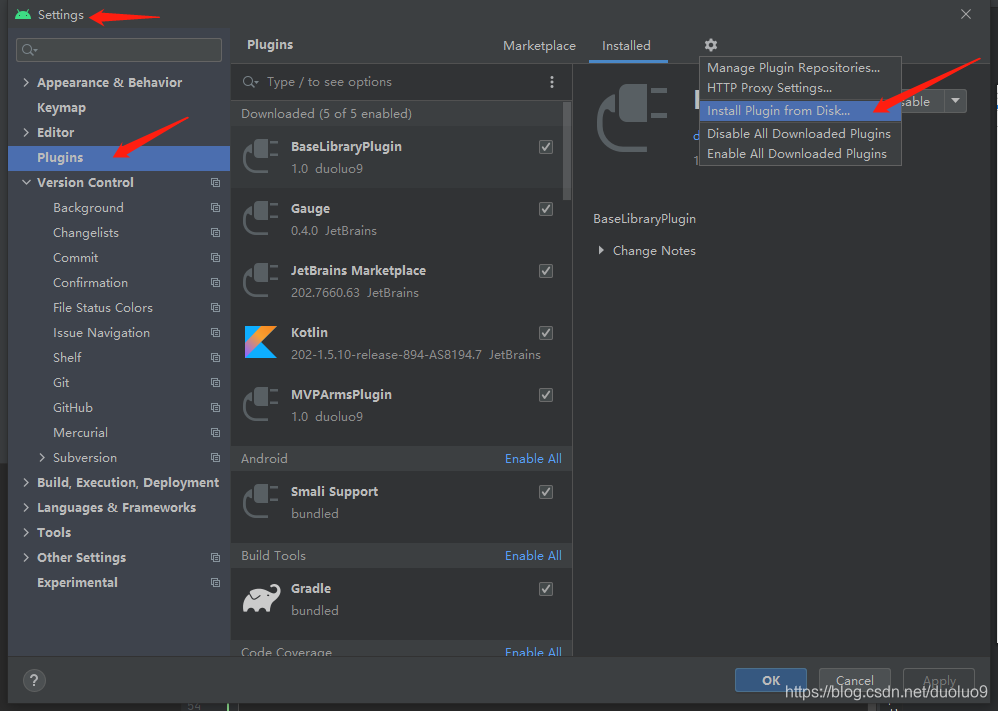Click the project-level icon beside Other Settings
998x711 pixels.
(x=216, y=558)
